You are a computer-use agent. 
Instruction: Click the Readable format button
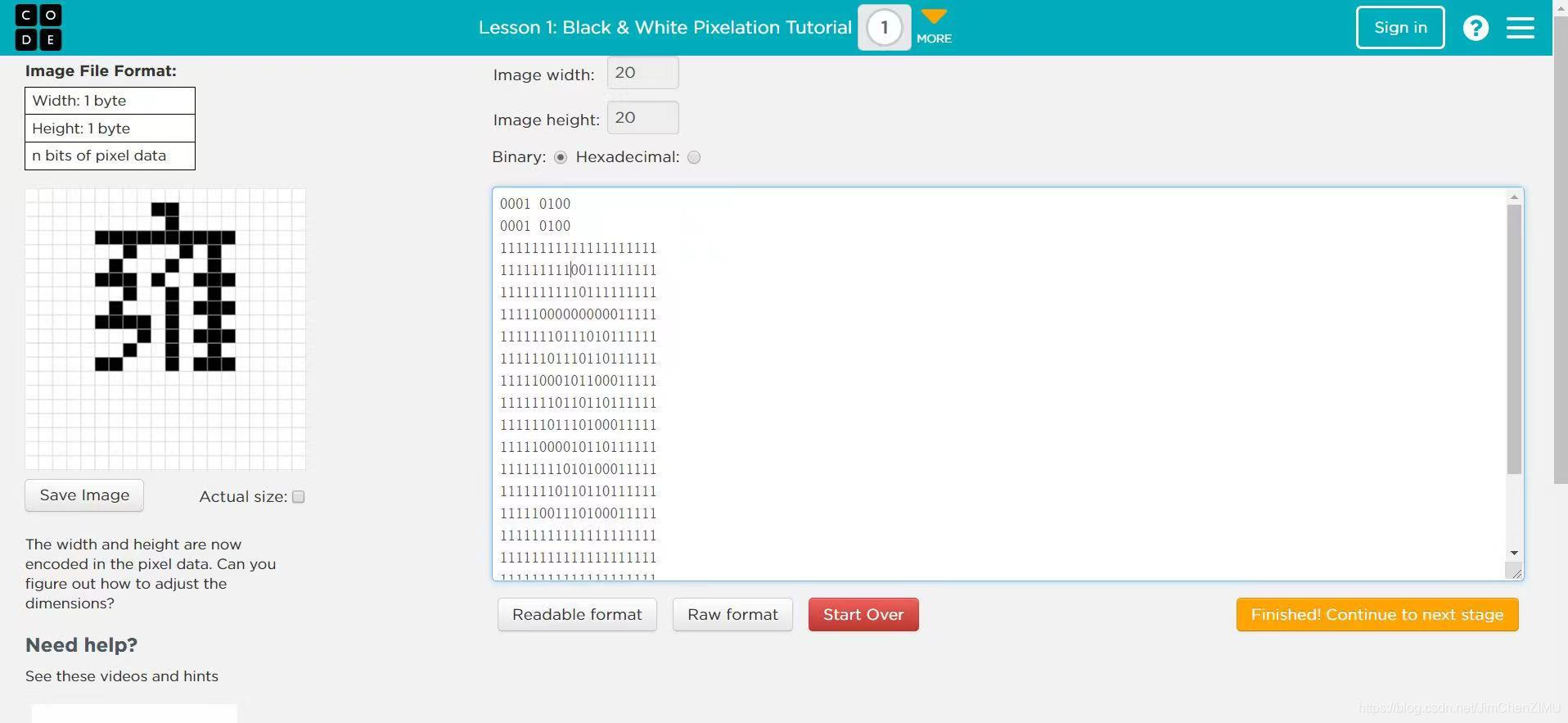577,615
